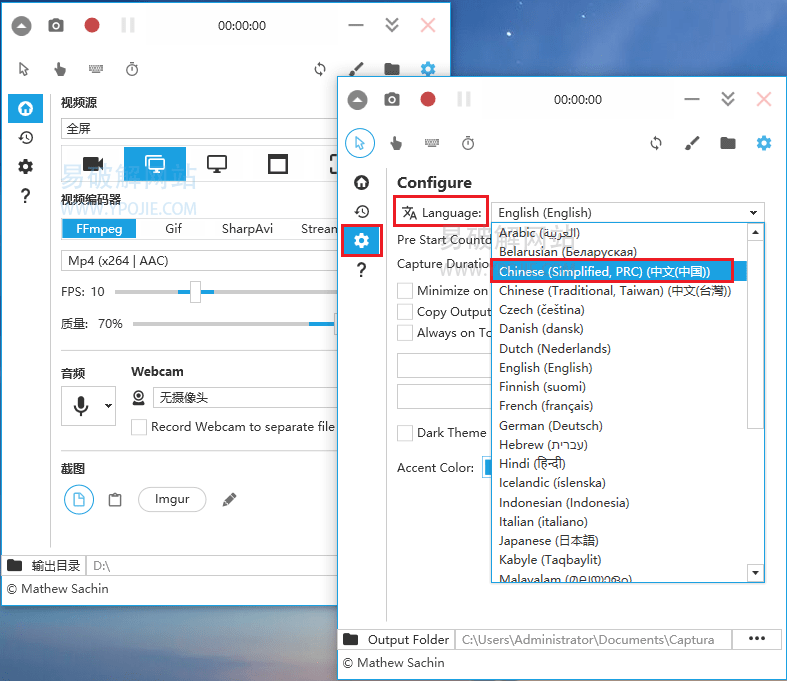Click the red record button in front window
Viewport: 787px width, 681px height.
tap(428, 99)
